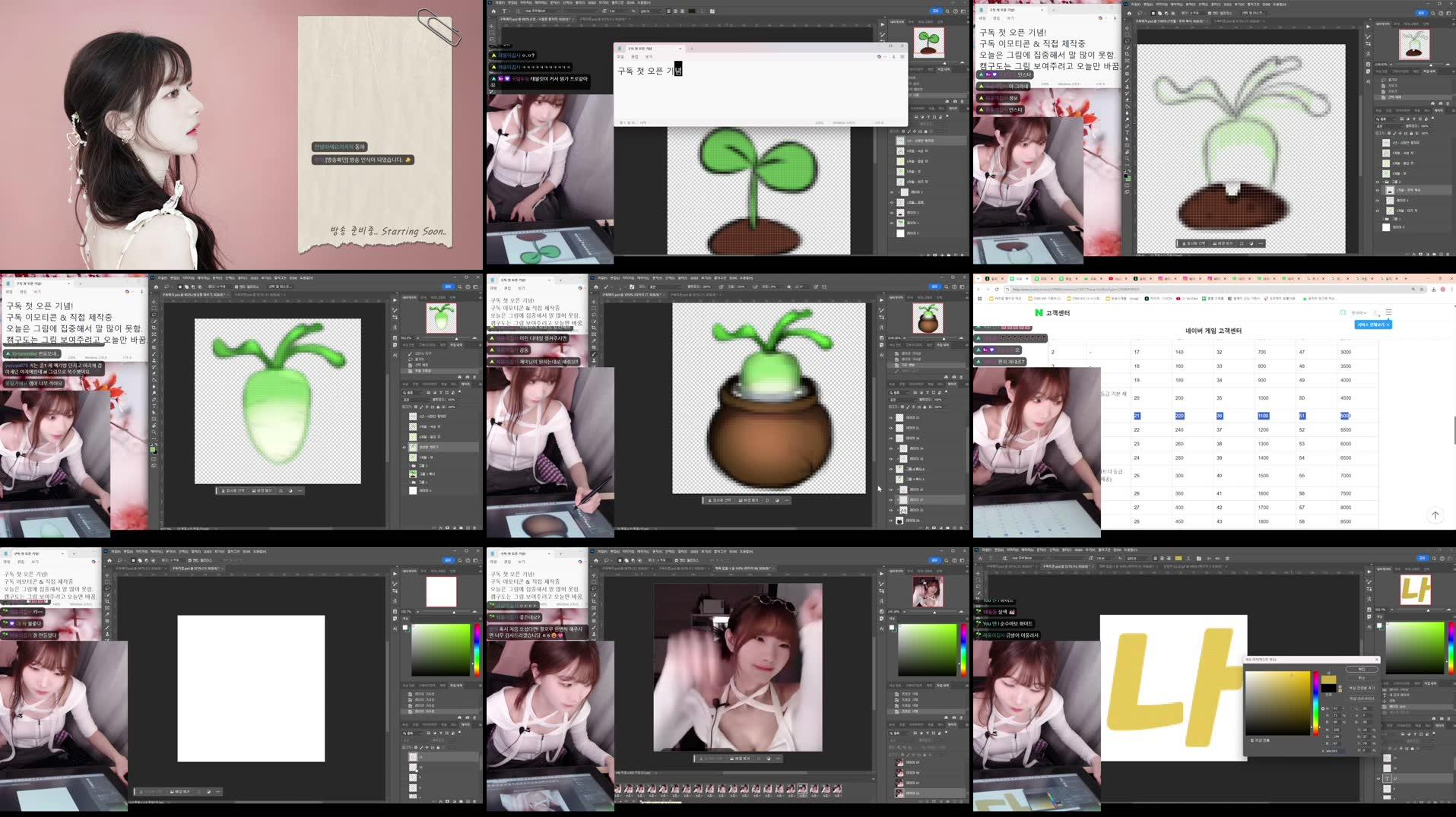Click 확인 in the yellow color picker dialog

click(1361, 669)
